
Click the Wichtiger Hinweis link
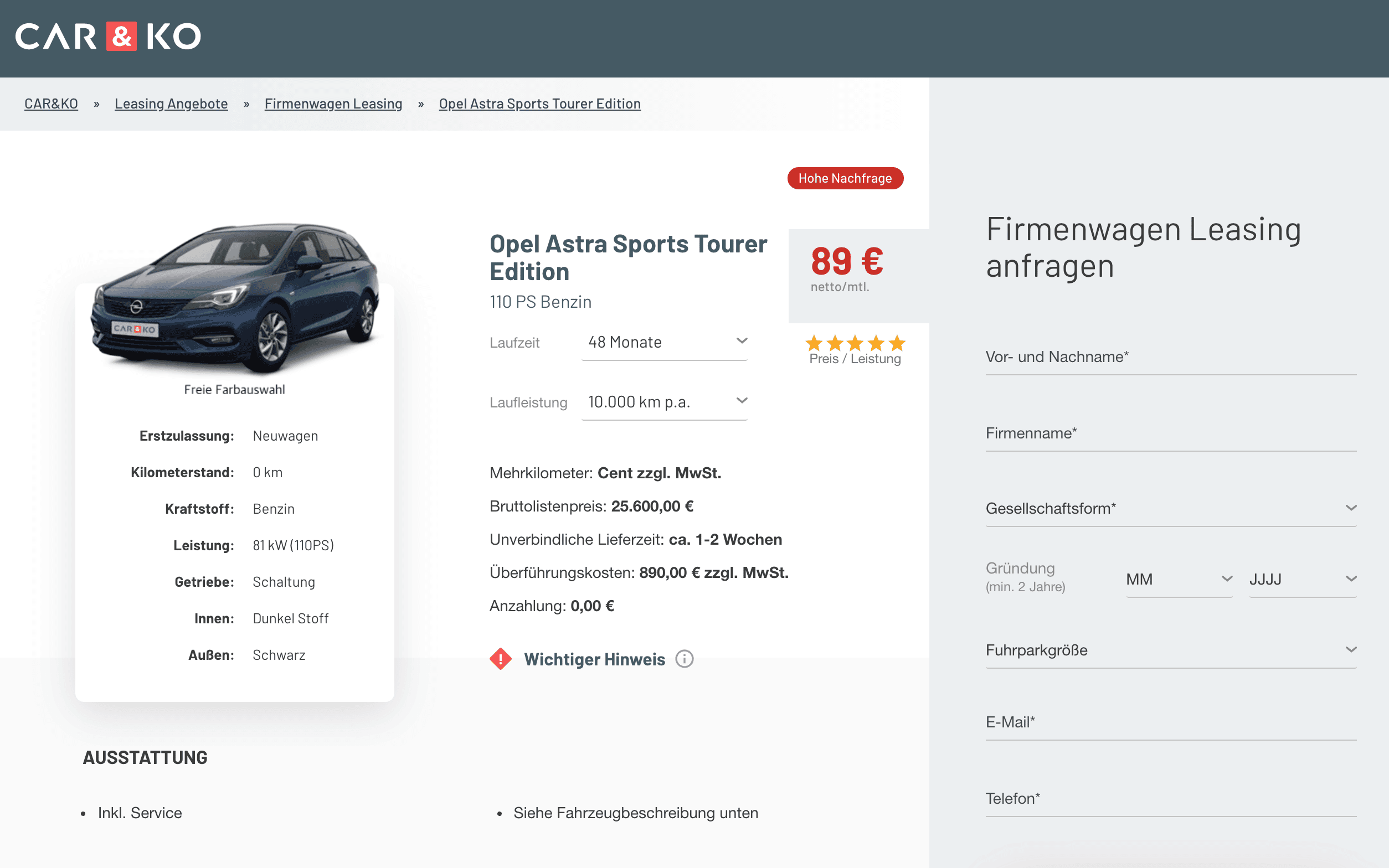594,659
